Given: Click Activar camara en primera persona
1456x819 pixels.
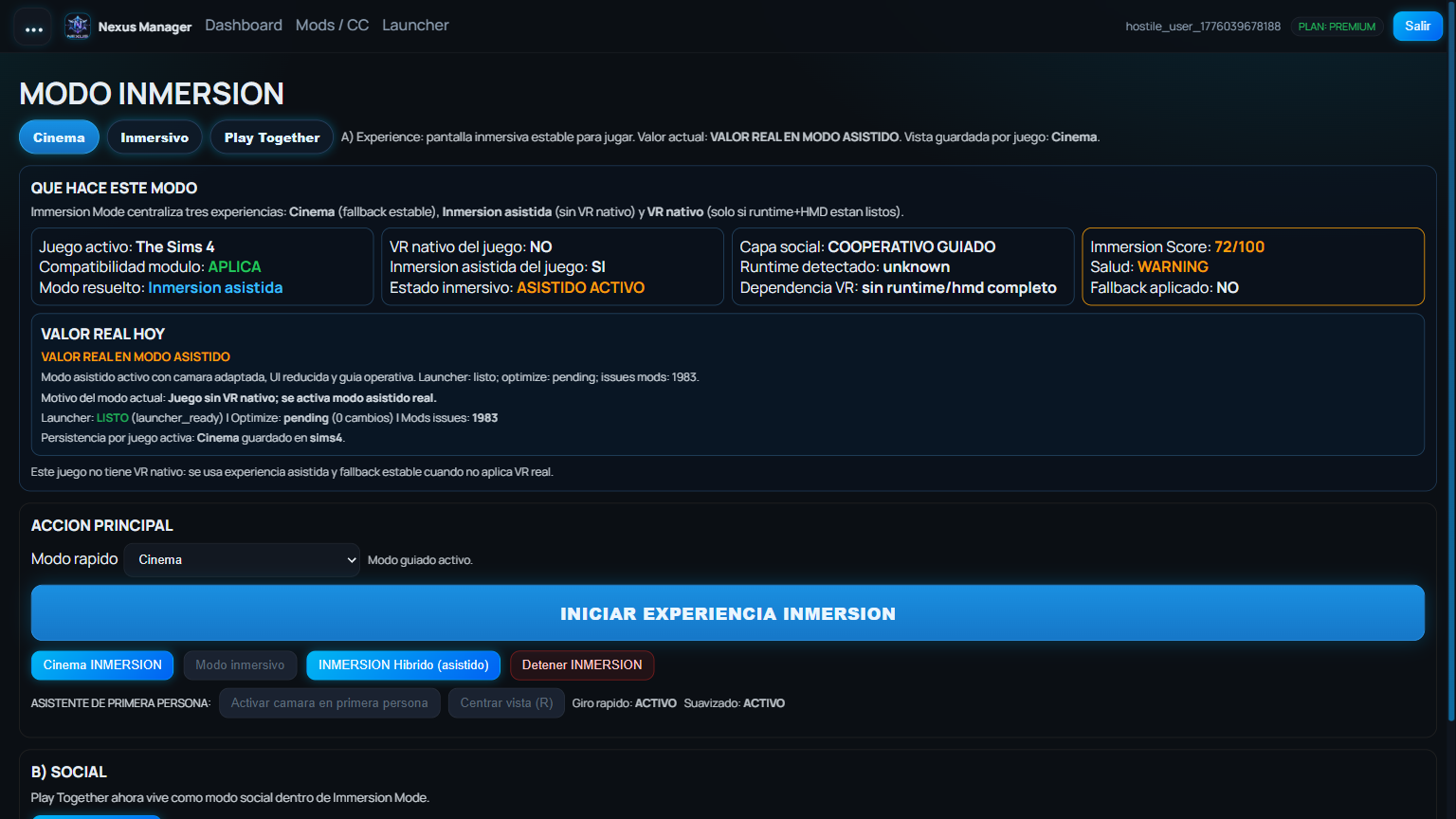Looking at the screenshot, I should [x=330, y=703].
